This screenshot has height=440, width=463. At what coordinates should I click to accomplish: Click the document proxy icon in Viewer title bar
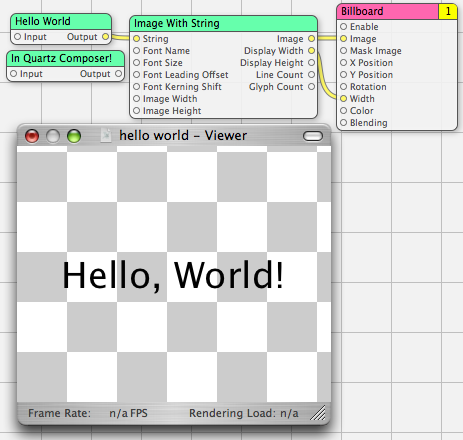[106, 136]
